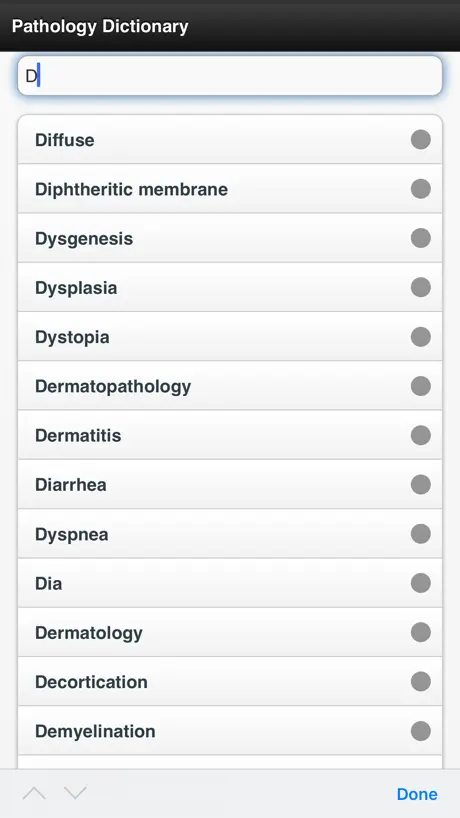
Task: Select the Pathology Dictionary title
Action: [x=100, y=26]
